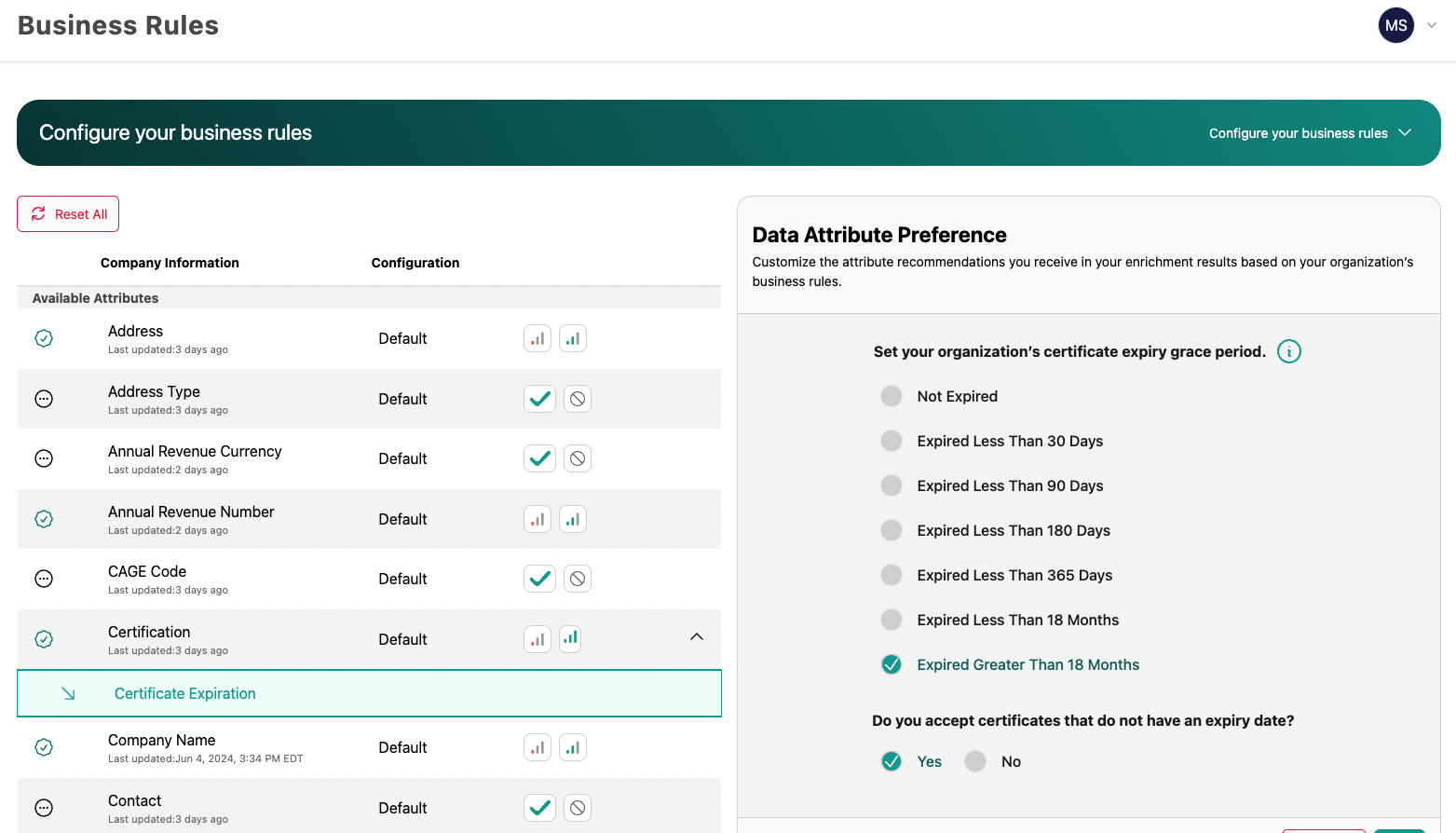Click low-priority bars icon for Company Name
This screenshot has height=833, width=1456.
(537, 747)
